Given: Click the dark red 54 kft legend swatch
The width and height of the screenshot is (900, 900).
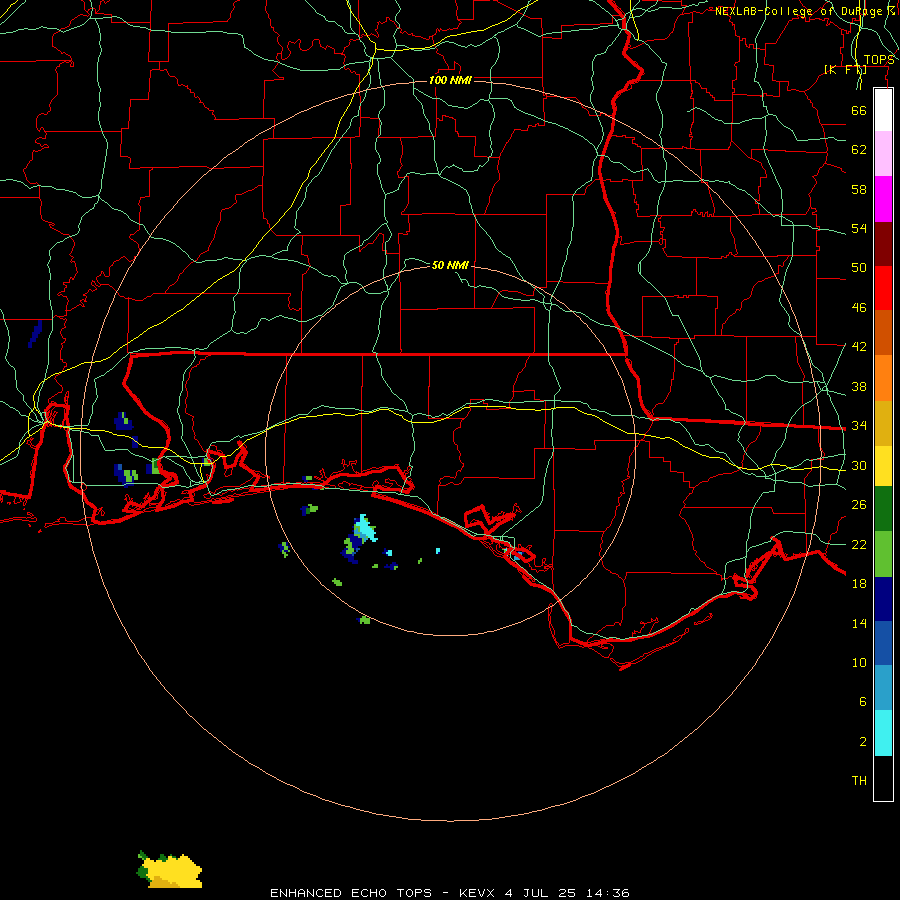Looking at the screenshot, I should (883, 244).
